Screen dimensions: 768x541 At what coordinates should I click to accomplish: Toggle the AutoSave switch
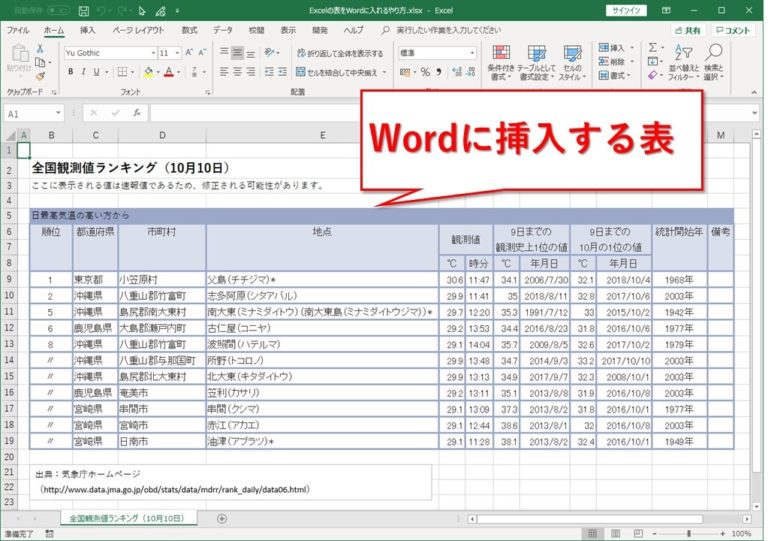[x=59, y=10]
